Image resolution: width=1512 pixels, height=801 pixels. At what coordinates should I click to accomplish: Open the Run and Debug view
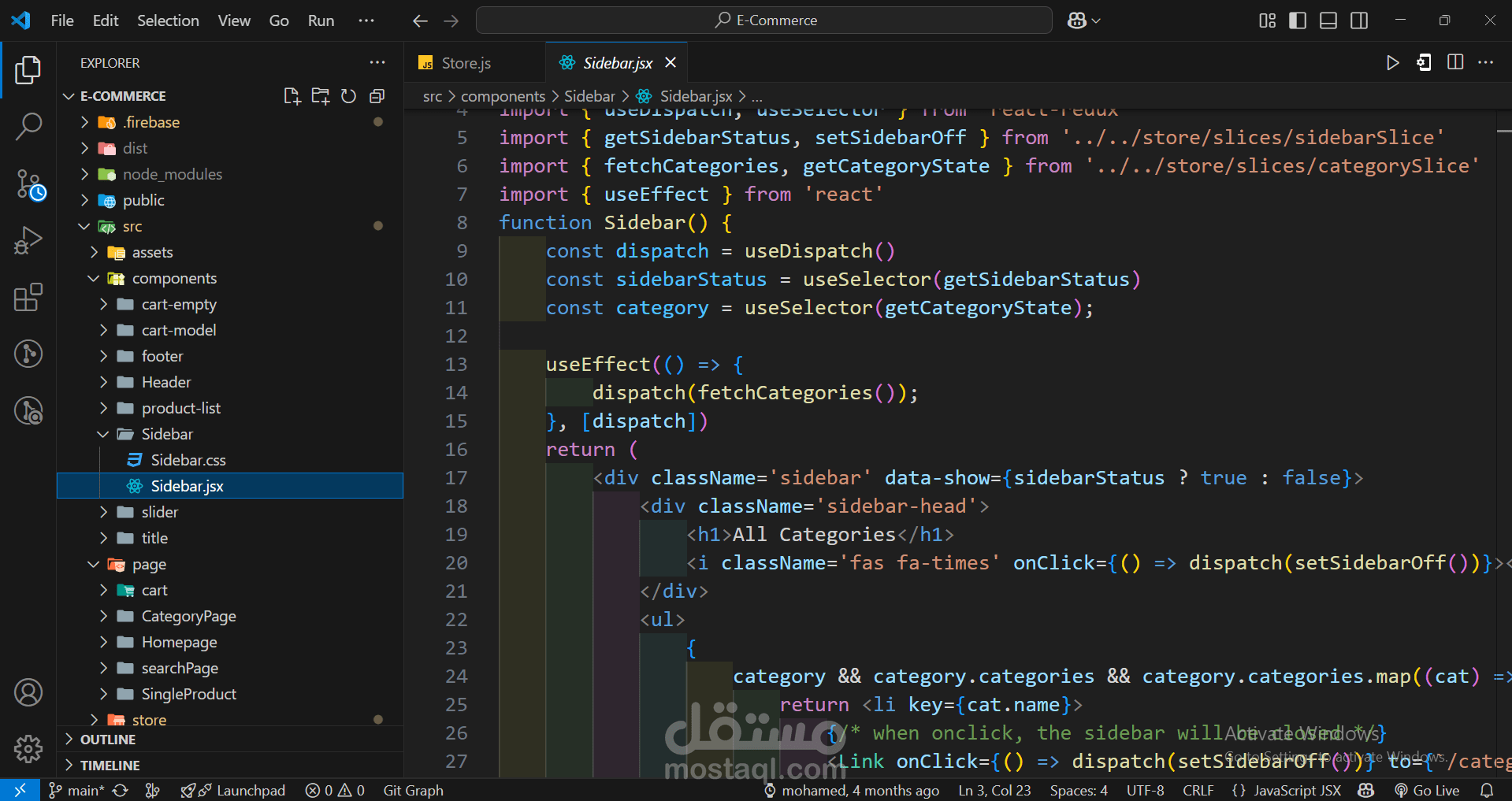pyautogui.click(x=28, y=240)
